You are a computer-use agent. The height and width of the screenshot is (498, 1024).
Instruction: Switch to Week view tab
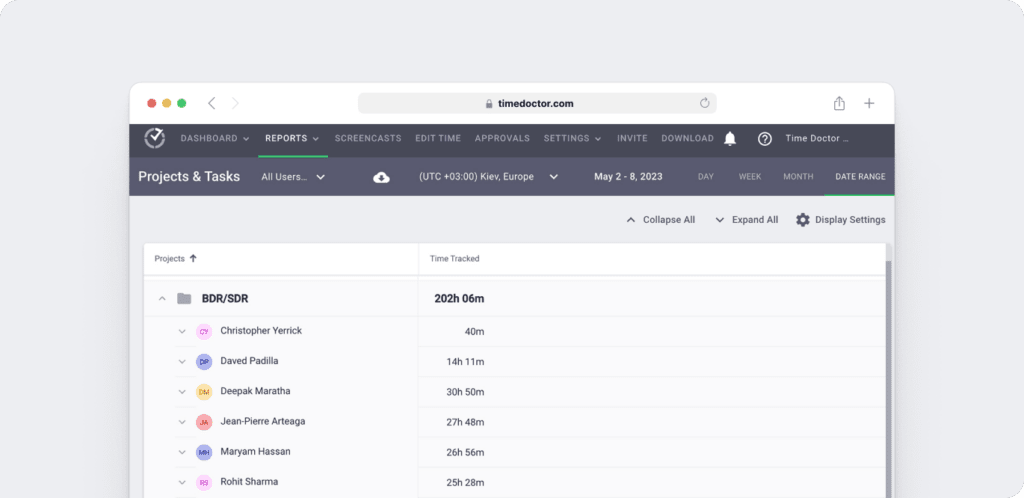pyautogui.click(x=750, y=177)
